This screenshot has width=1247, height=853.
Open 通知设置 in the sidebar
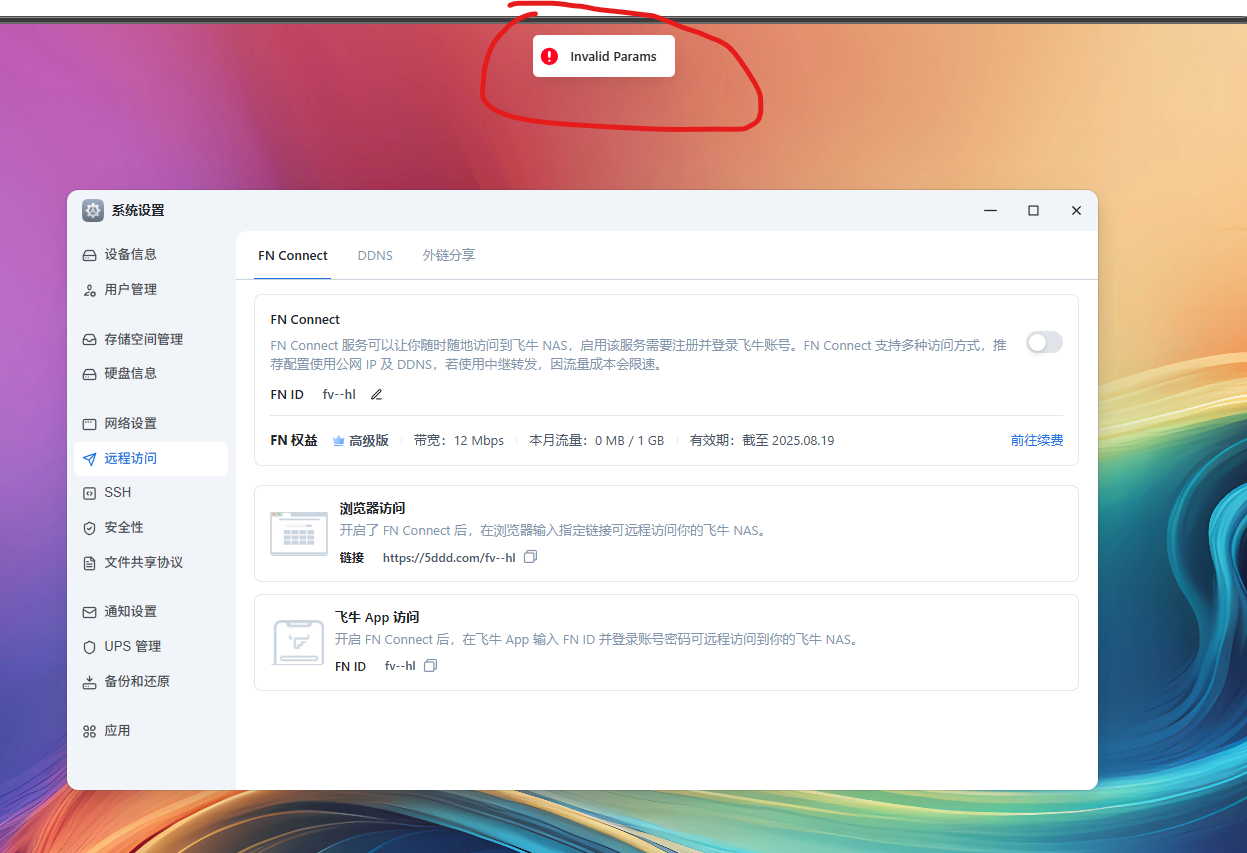[x=151, y=612]
